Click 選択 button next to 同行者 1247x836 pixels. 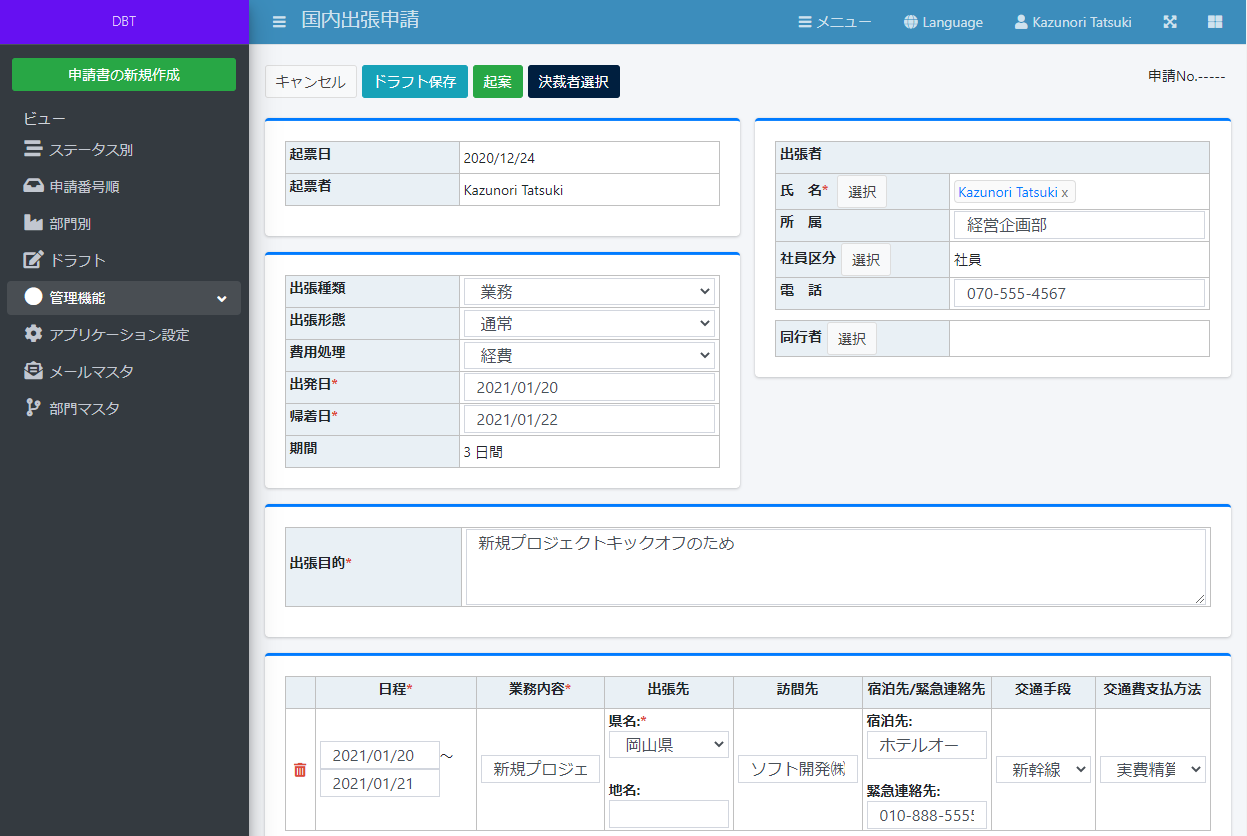(852, 338)
